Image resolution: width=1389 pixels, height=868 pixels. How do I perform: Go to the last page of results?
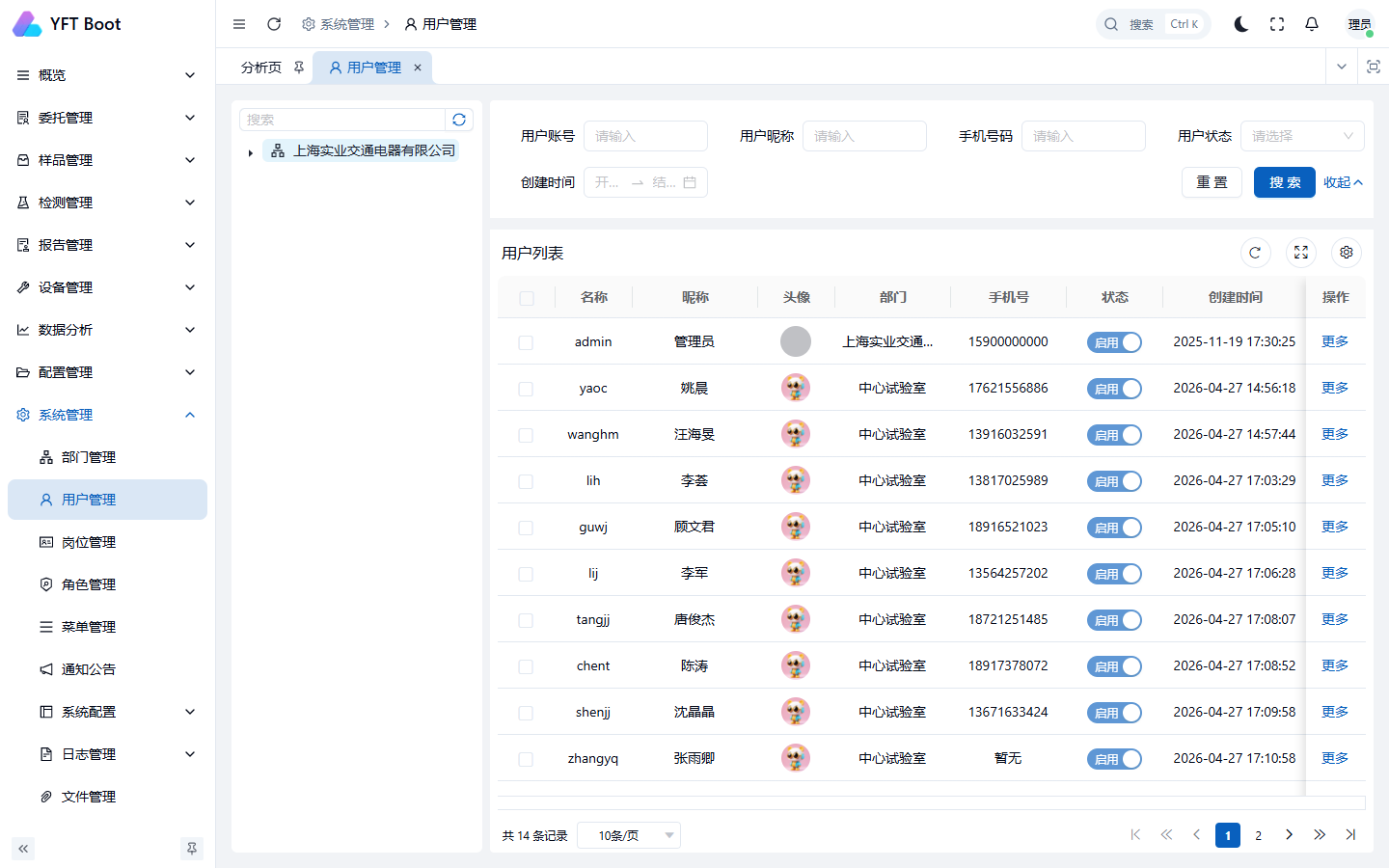(x=1350, y=835)
